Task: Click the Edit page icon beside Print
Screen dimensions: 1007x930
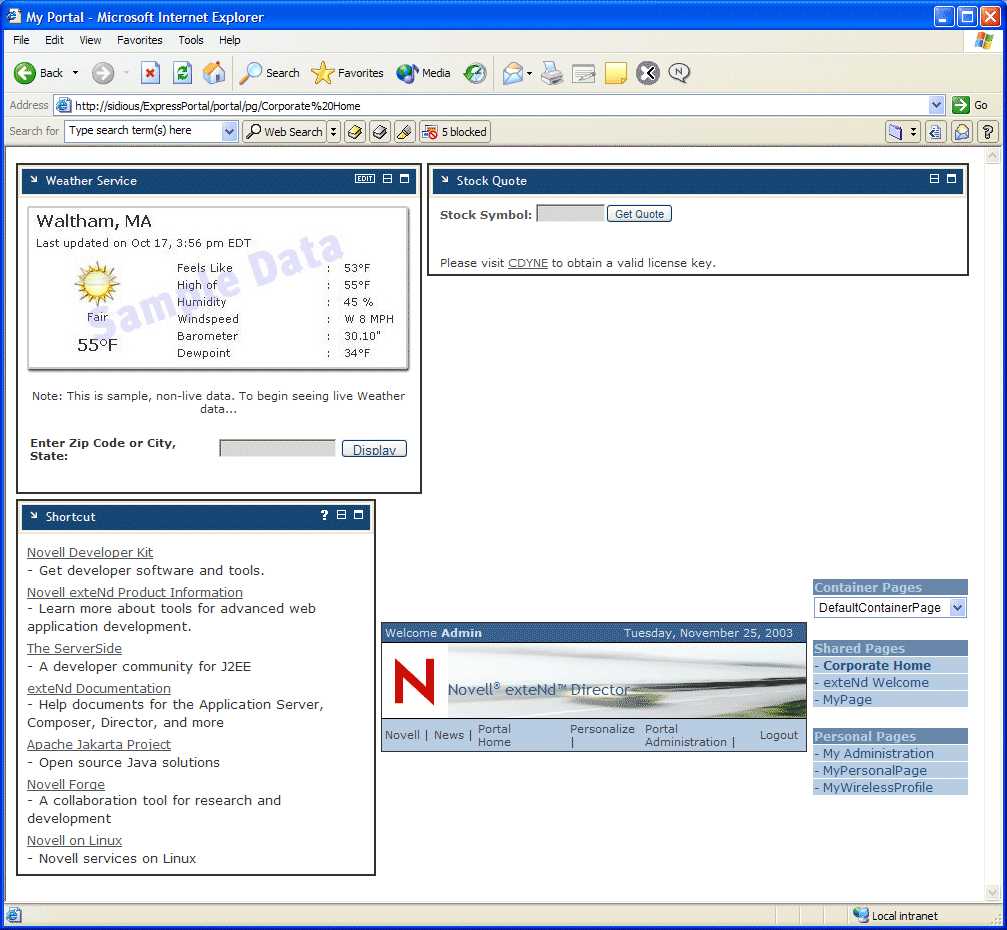Action: pos(584,73)
